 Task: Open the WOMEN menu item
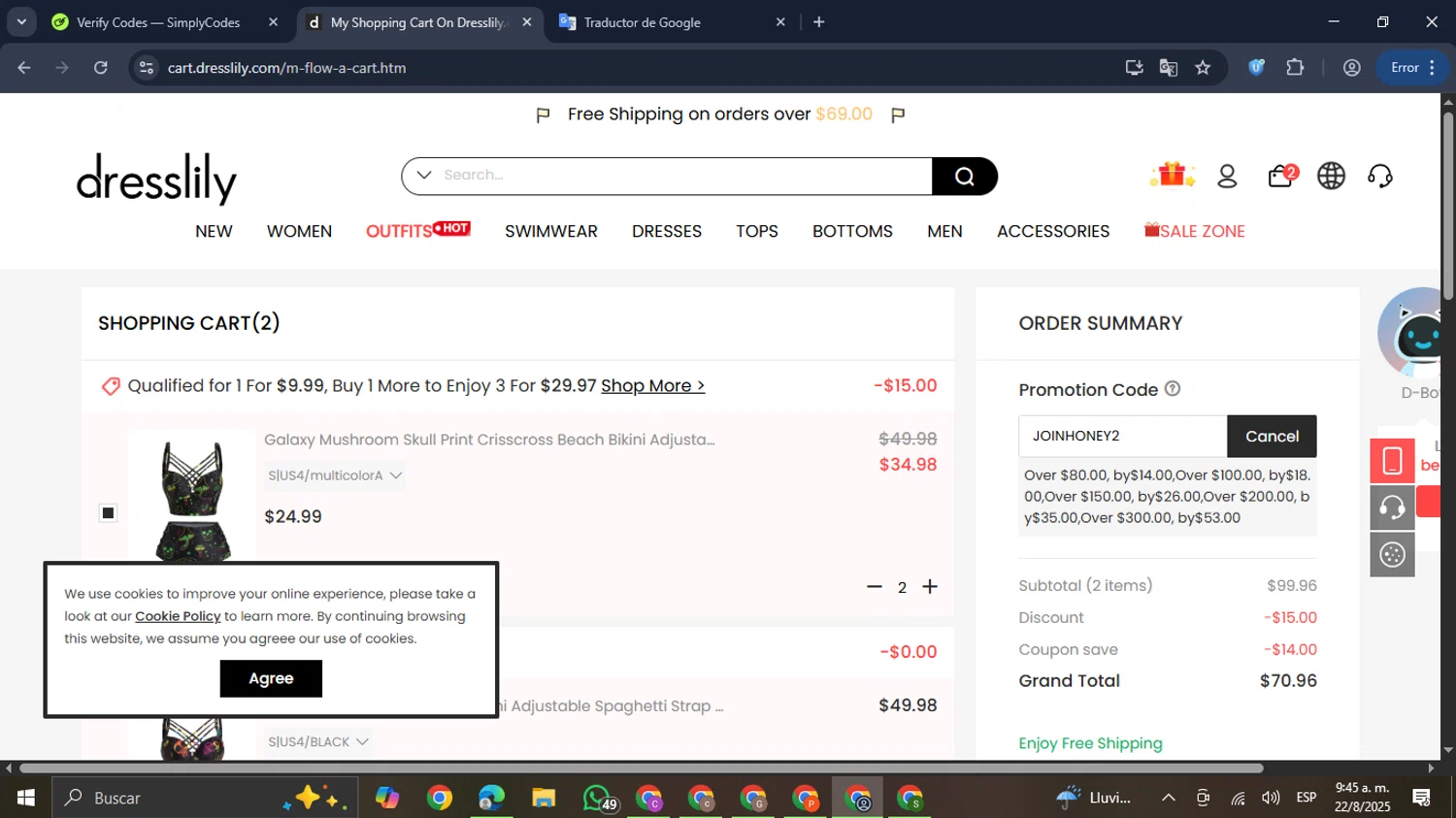299,231
